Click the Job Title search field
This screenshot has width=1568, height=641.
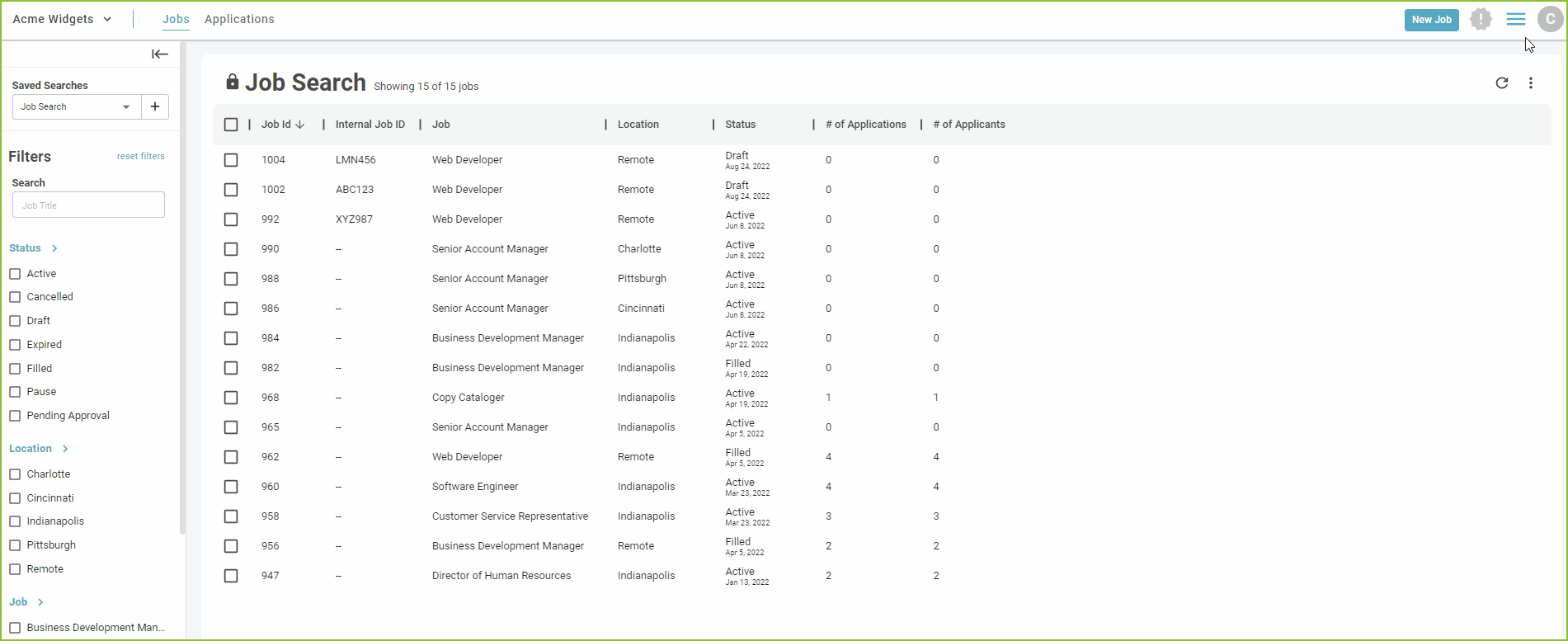point(88,205)
